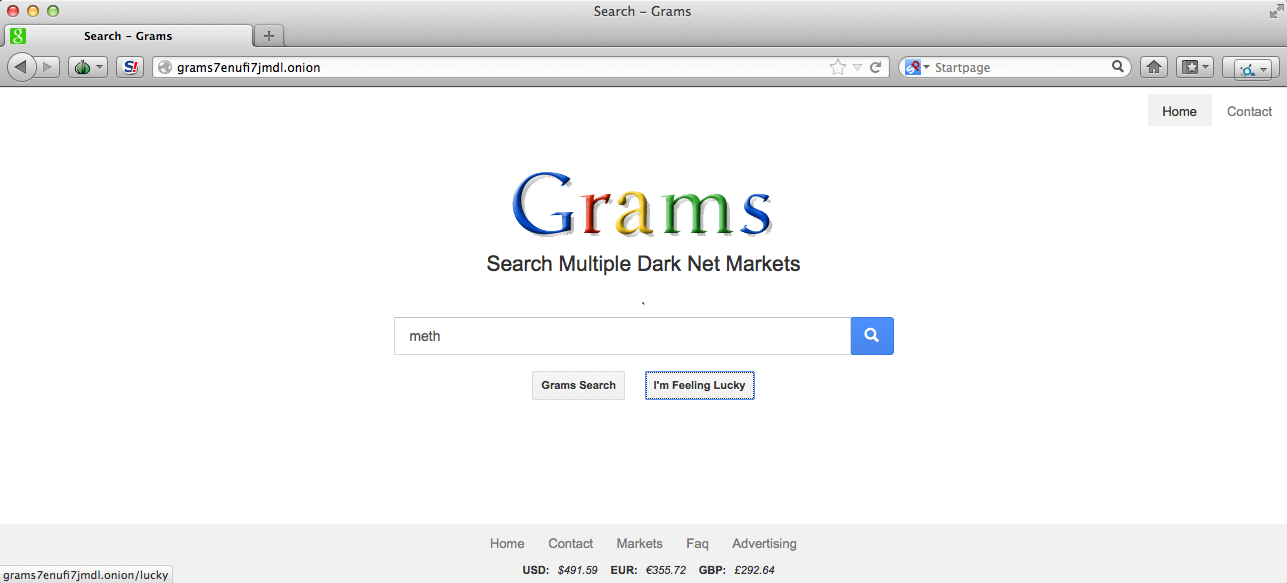Image resolution: width=1287 pixels, height=583 pixels.
Task: Open the Tor onion button menu
Action: (x=87, y=67)
